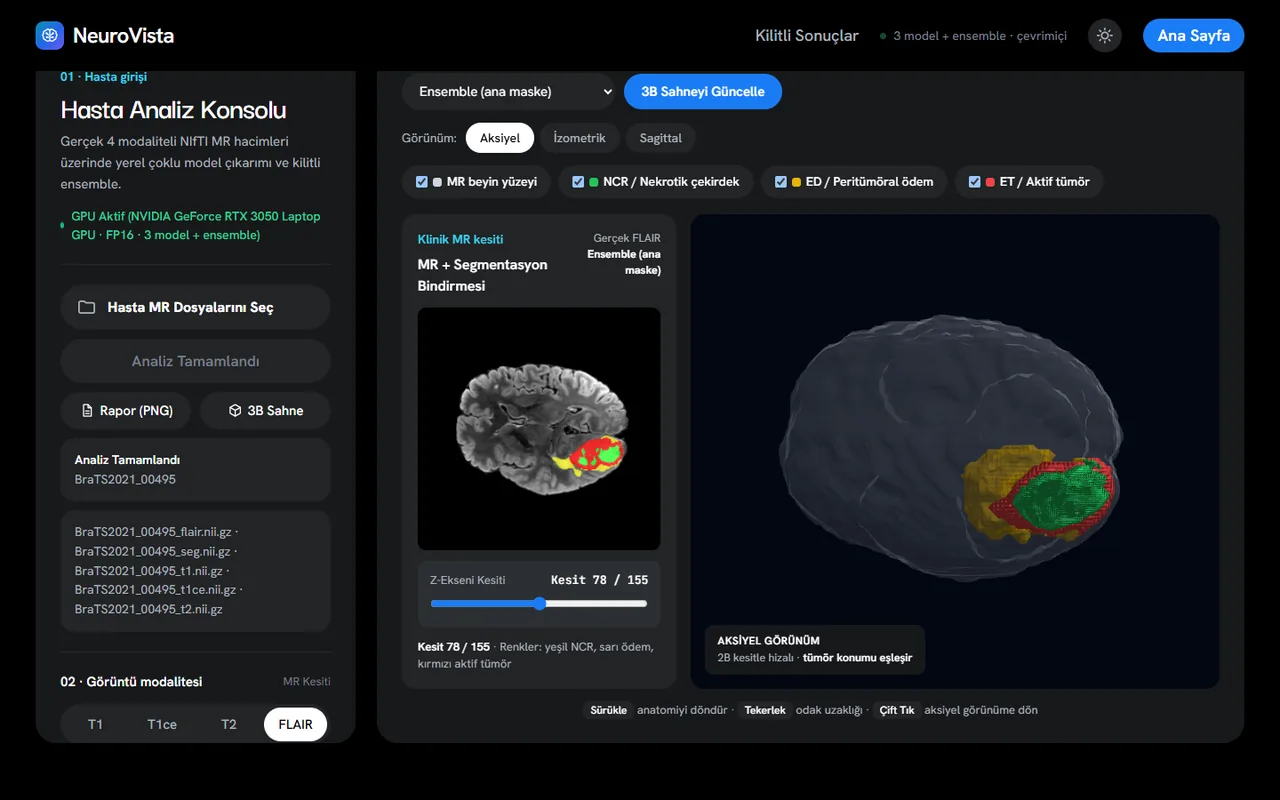The width and height of the screenshot is (1280, 800).
Task: Click the cube icon on 3B Sahne
Action: pos(235,410)
